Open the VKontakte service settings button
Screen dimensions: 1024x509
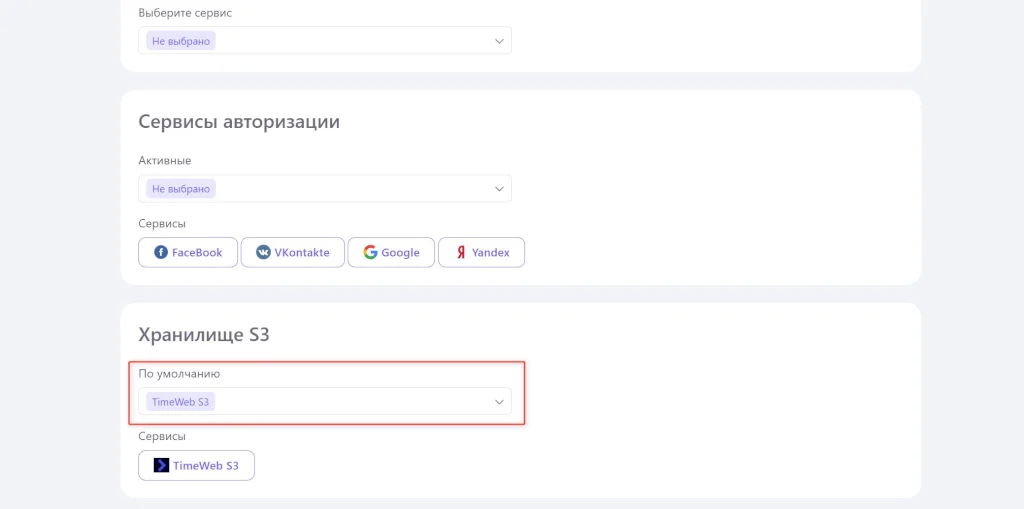click(x=293, y=253)
